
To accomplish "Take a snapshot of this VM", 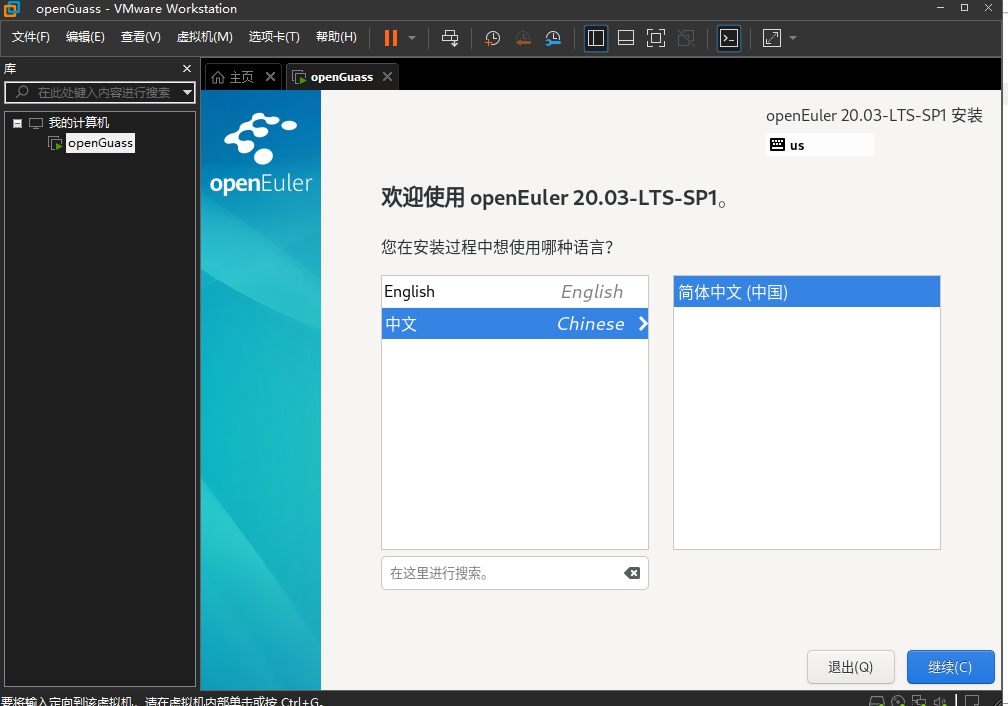I will tap(492, 38).
